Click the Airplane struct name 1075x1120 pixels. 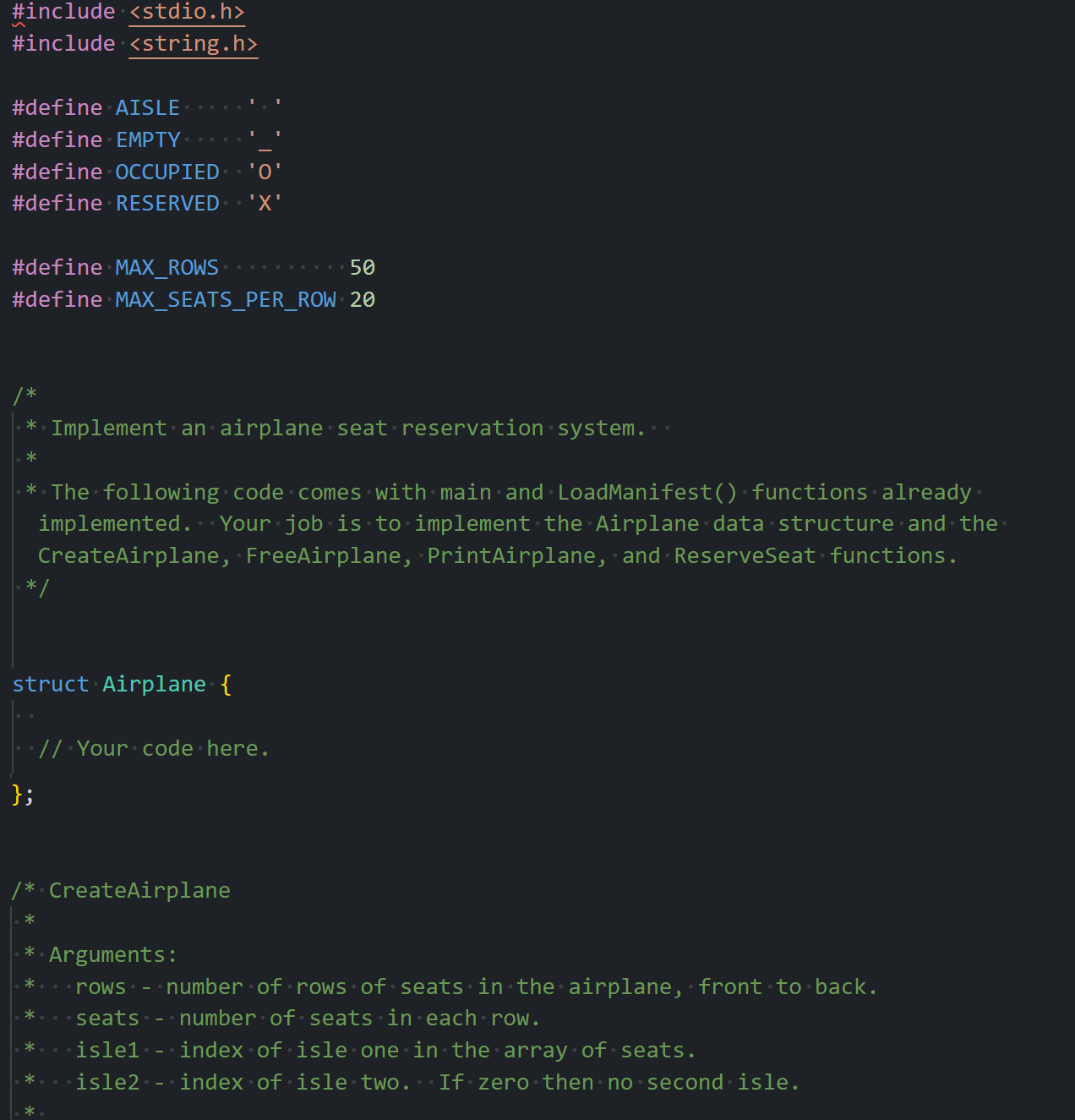click(x=154, y=685)
